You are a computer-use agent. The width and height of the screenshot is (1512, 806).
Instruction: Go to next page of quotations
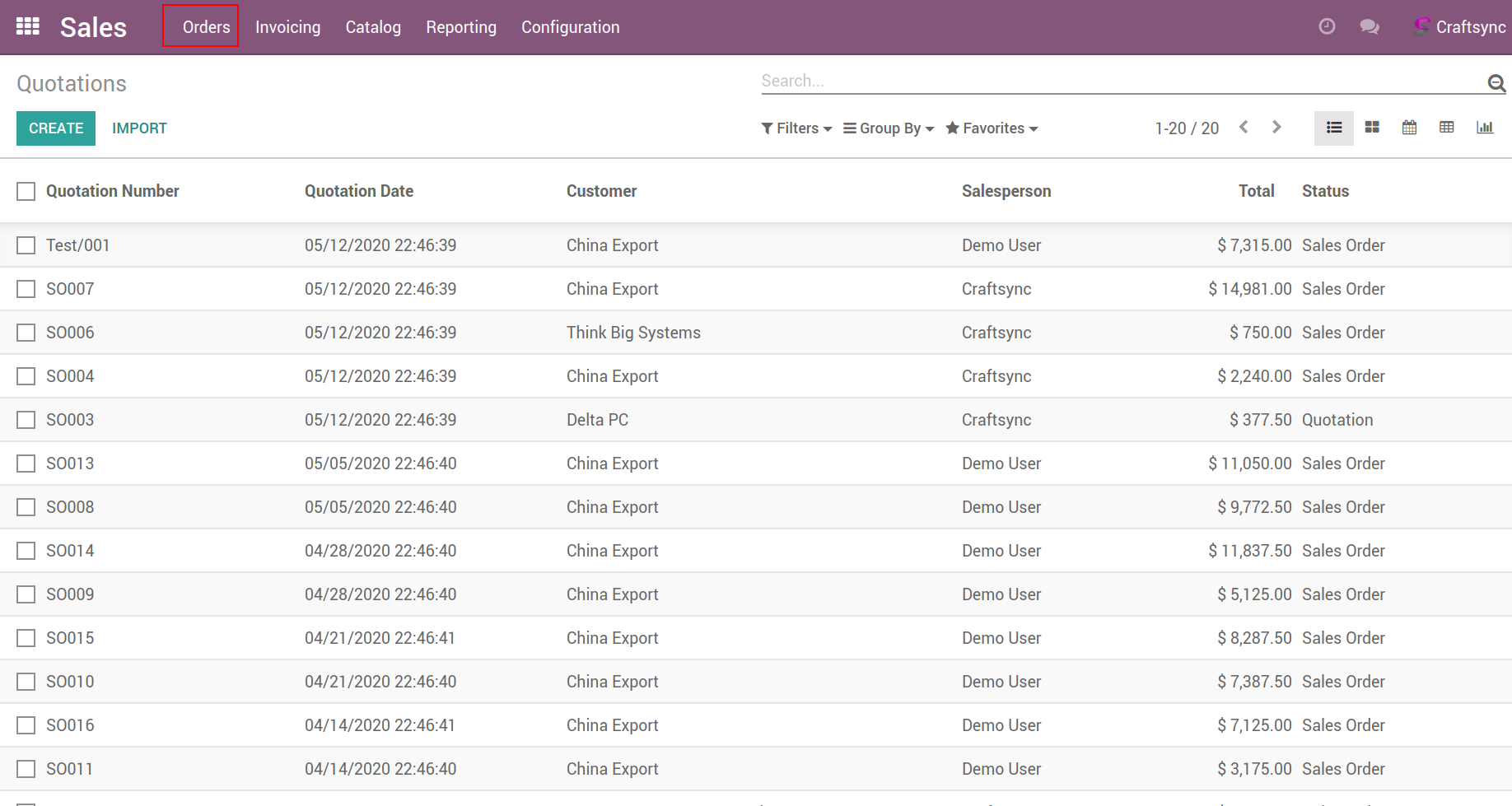point(1276,127)
